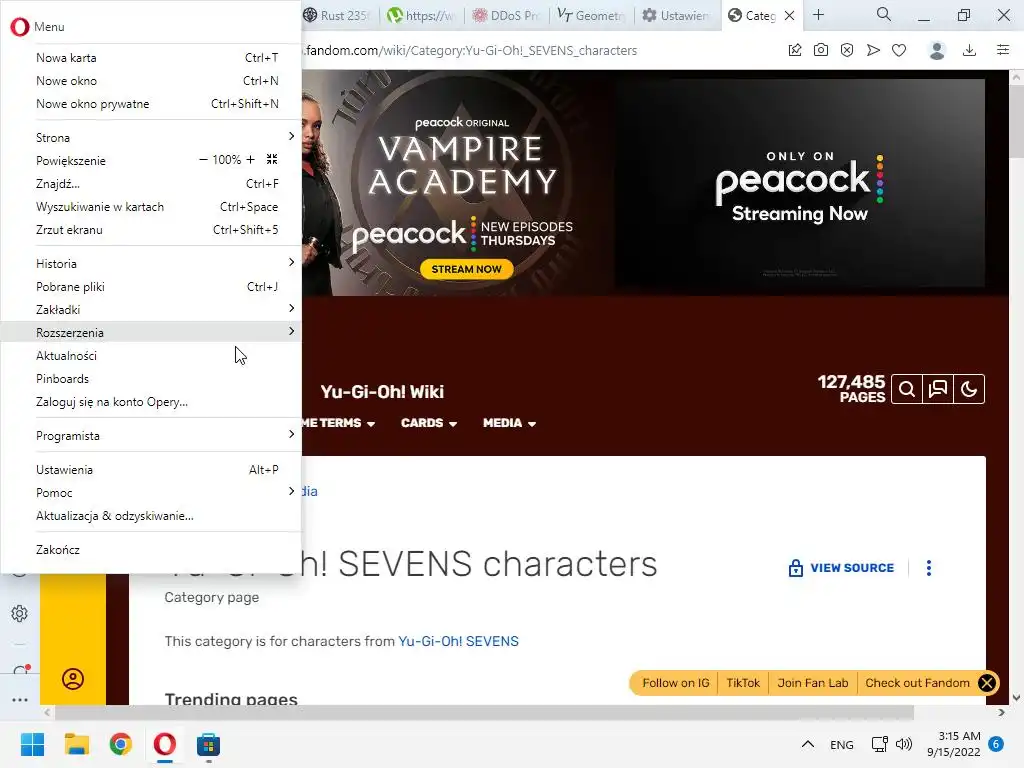Click the Fandom user avatar icon
This screenshot has height=768, width=1024.
tap(72, 679)
